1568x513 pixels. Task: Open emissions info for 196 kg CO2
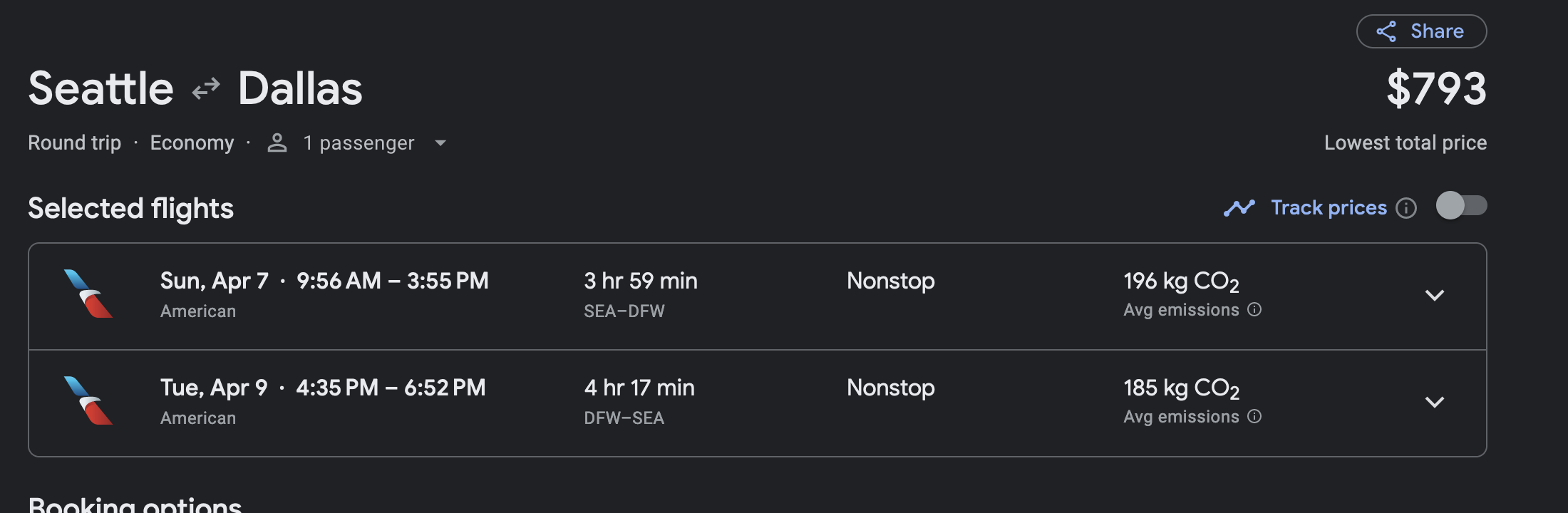pyautogui.click(x=1254, y=309)
